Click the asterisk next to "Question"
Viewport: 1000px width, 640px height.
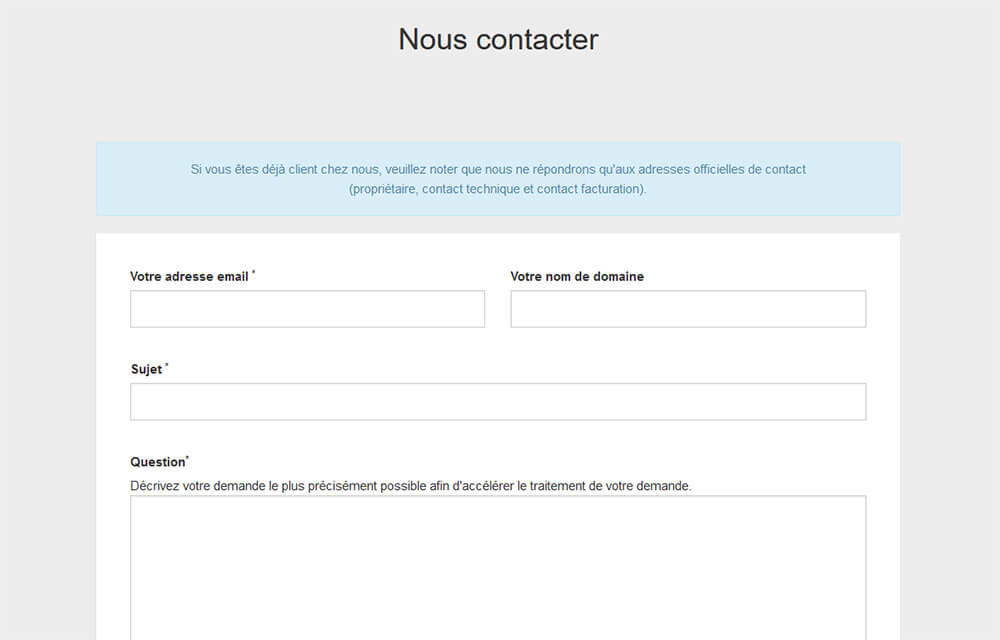188,457
